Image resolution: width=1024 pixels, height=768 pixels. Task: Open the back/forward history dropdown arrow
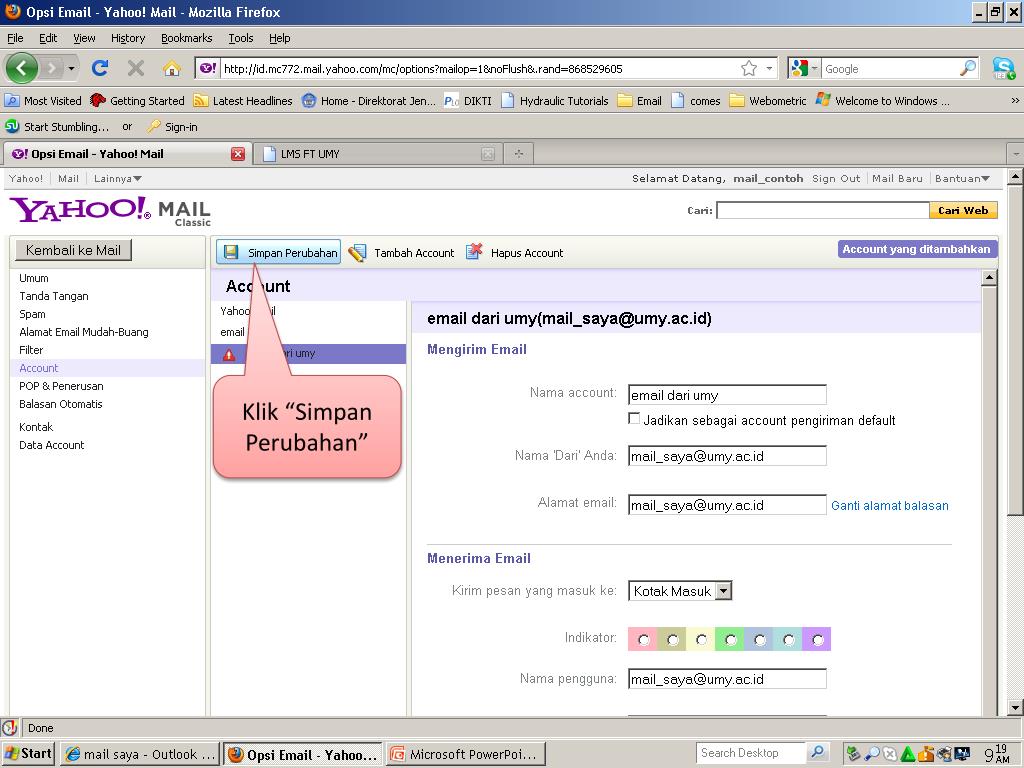click(x=71, y=68)
